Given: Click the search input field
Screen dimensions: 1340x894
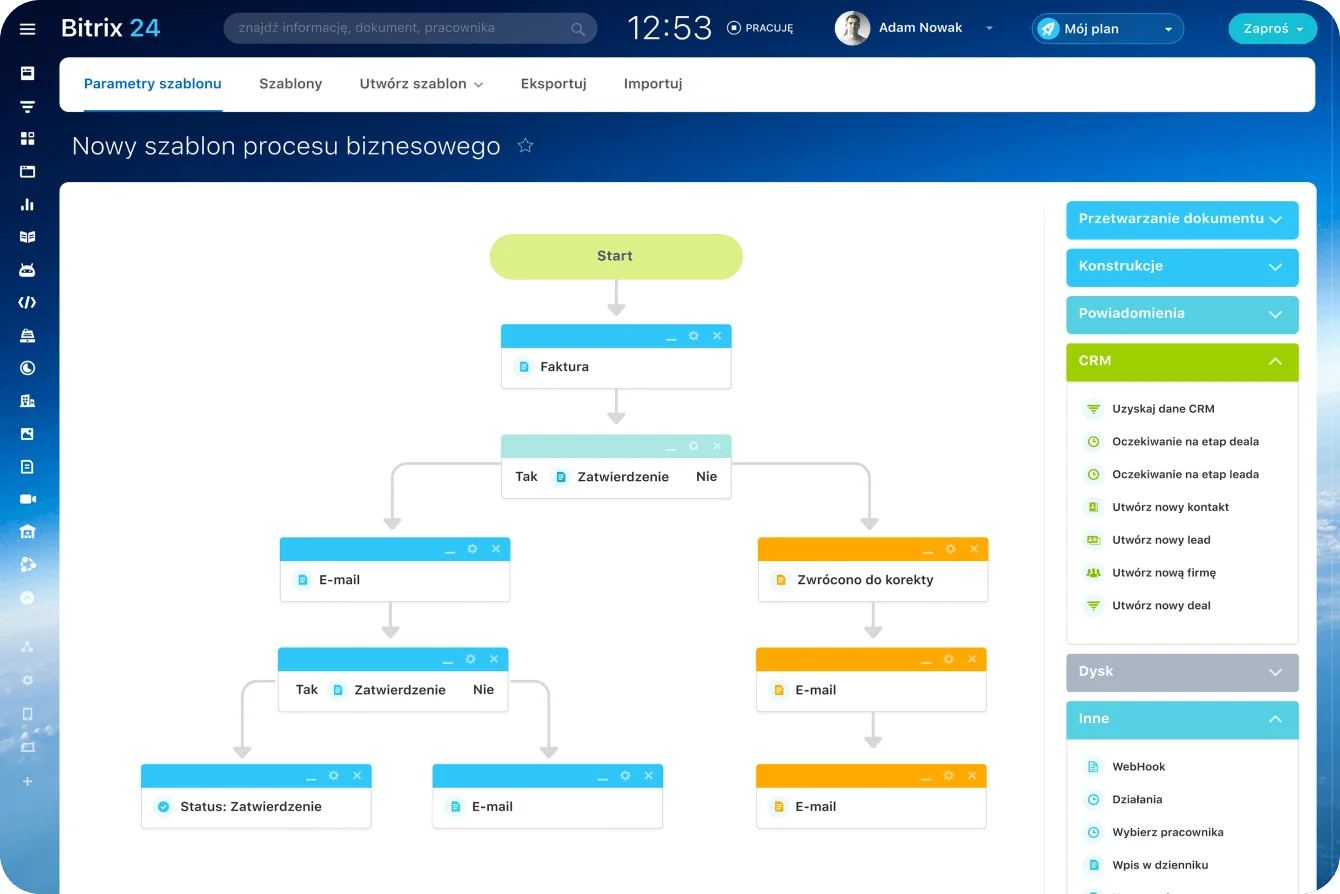Looking at the screenshot, I should tap(400, 28).
